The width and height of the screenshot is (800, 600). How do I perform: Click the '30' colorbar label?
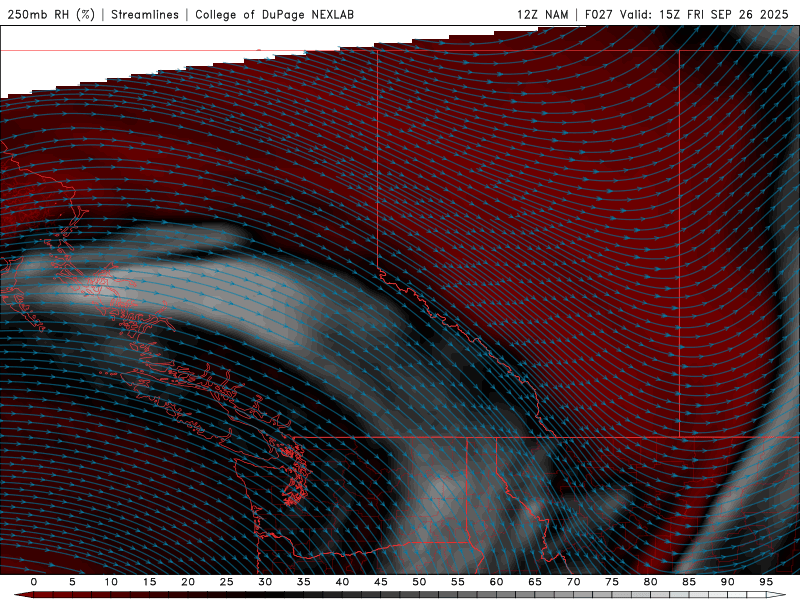[265, 582]
